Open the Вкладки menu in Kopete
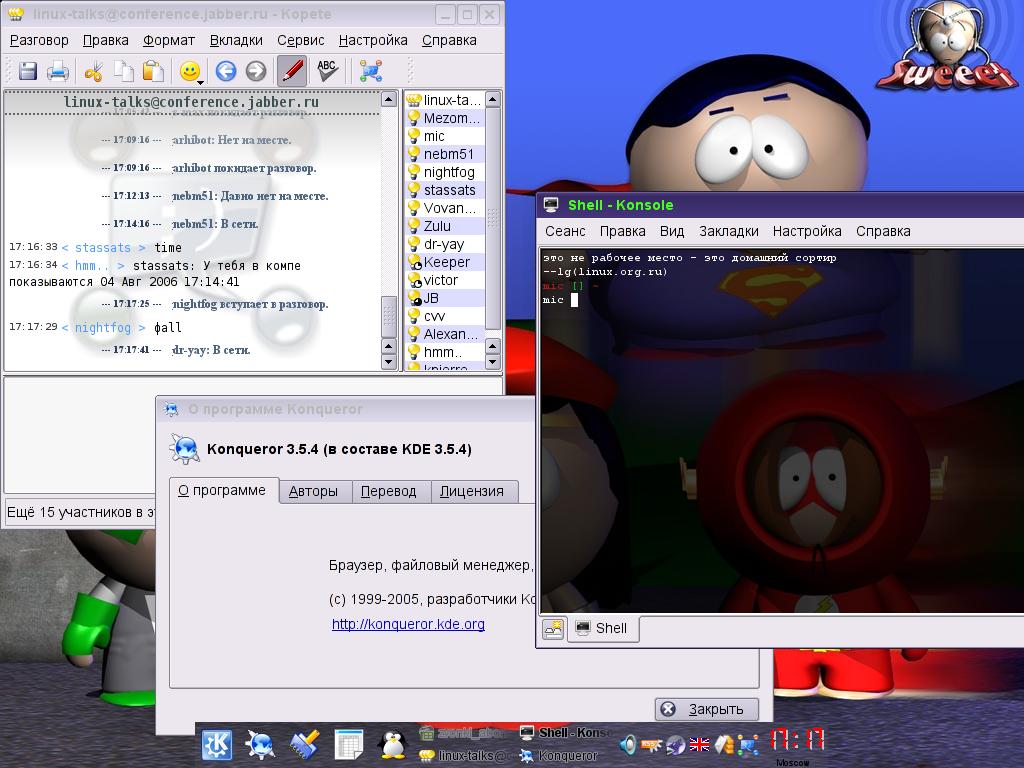 [x=236, y=40]
